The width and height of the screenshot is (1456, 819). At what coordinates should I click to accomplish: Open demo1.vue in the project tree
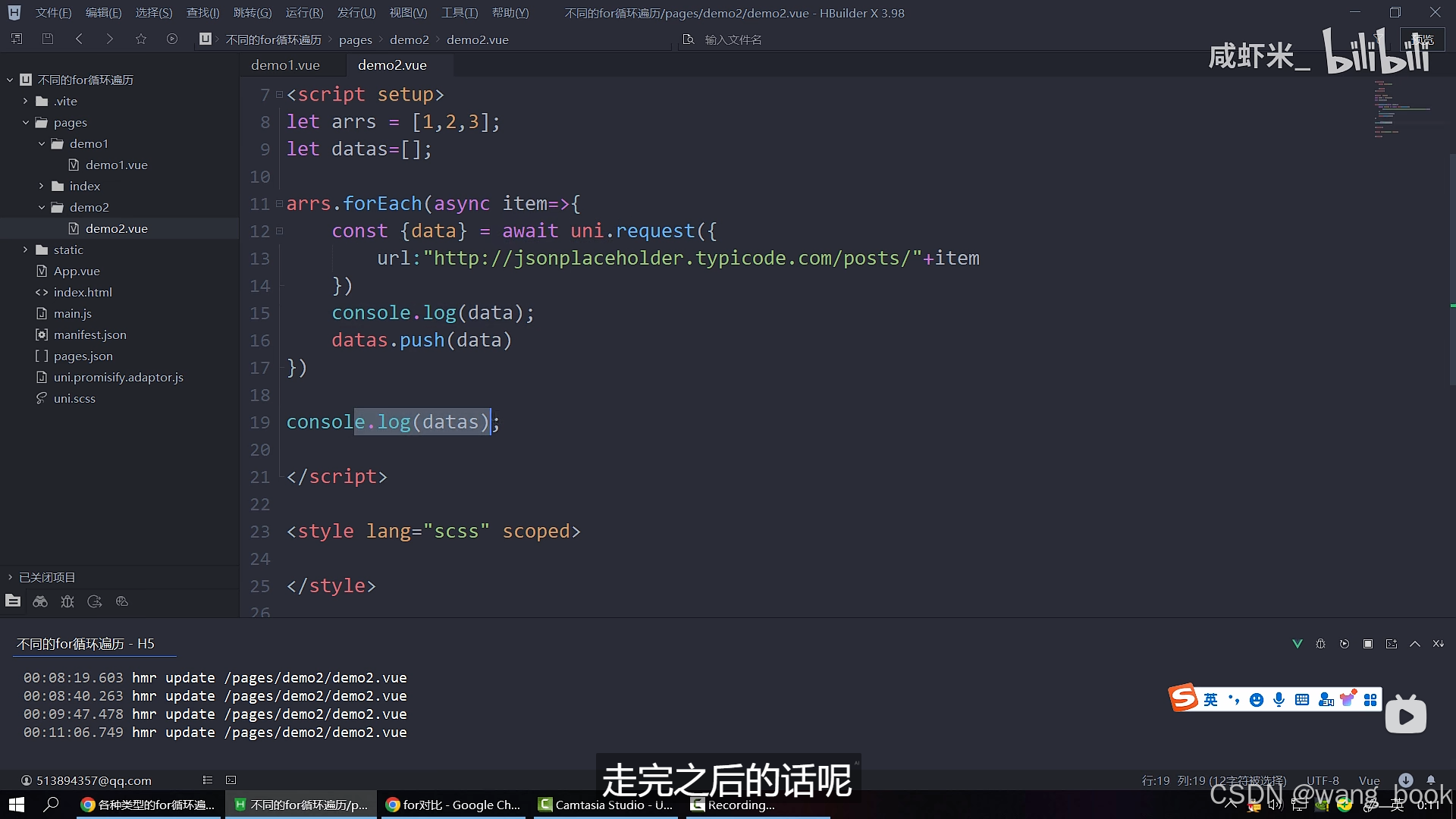[116, 165]
